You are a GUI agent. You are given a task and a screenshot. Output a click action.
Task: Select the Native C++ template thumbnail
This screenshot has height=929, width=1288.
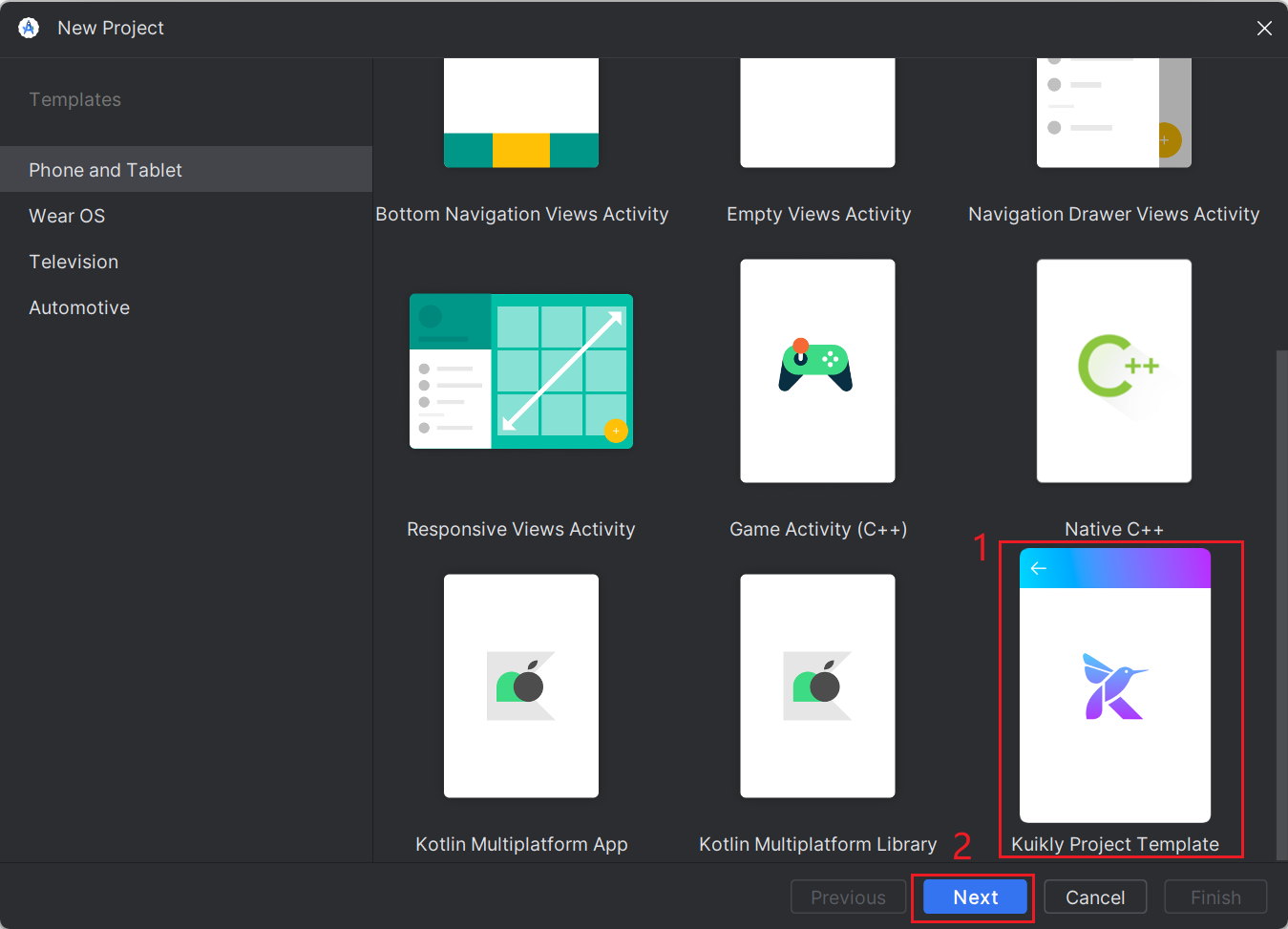(1114, 371)
